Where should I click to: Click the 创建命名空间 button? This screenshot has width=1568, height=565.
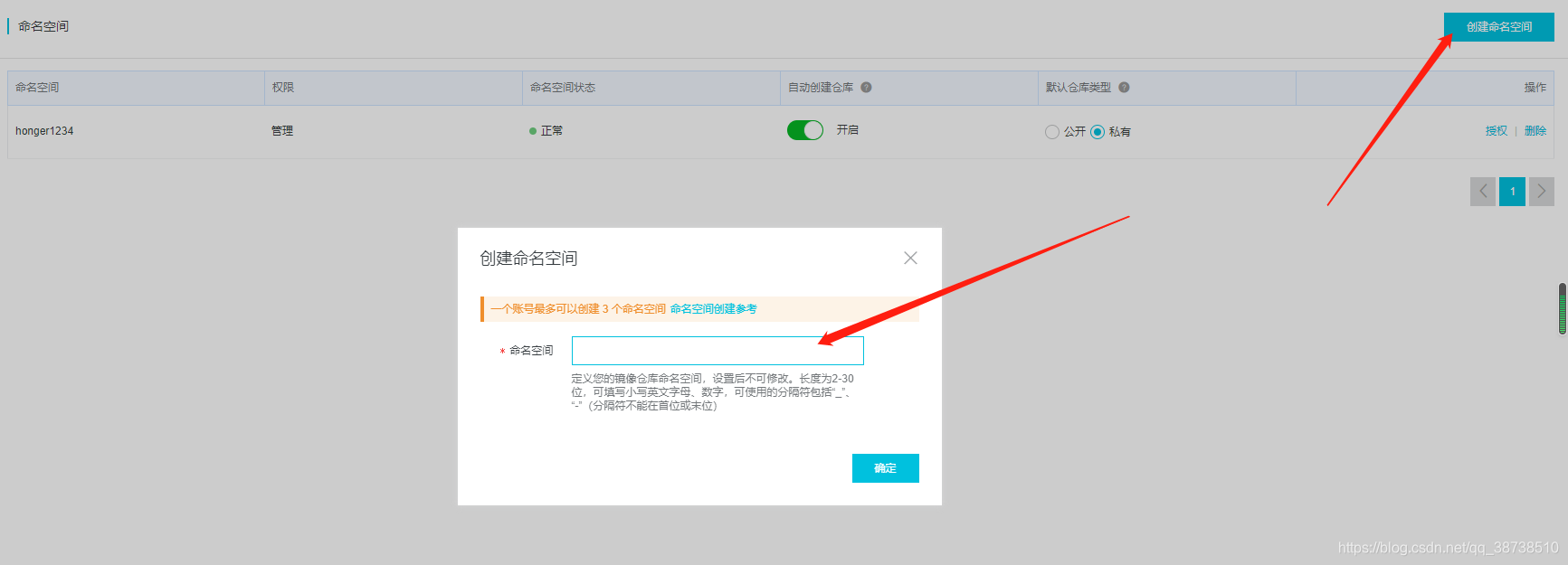pyautogui.click(x=1498, y=27)
